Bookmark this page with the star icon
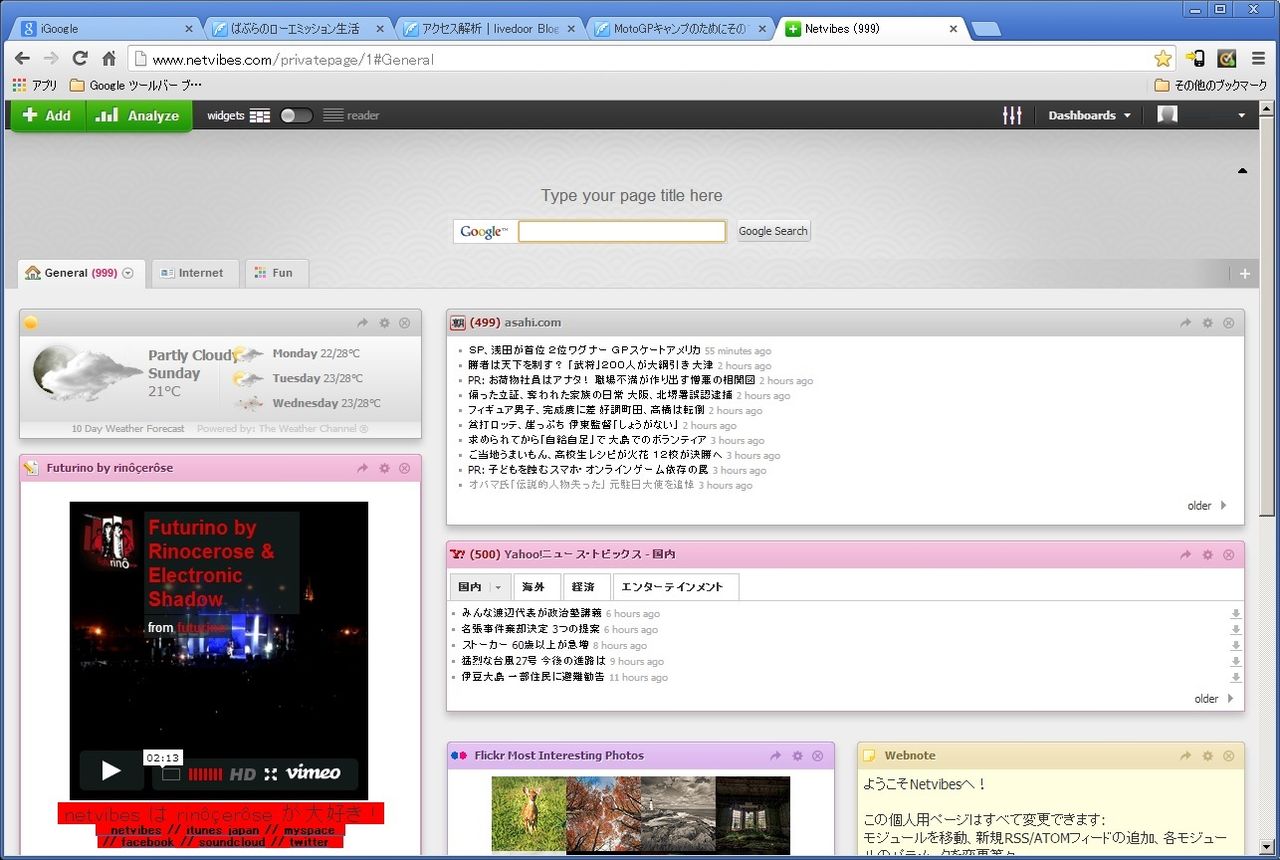The height and width of the screenshot is (860, 1280). point(1163,59)
